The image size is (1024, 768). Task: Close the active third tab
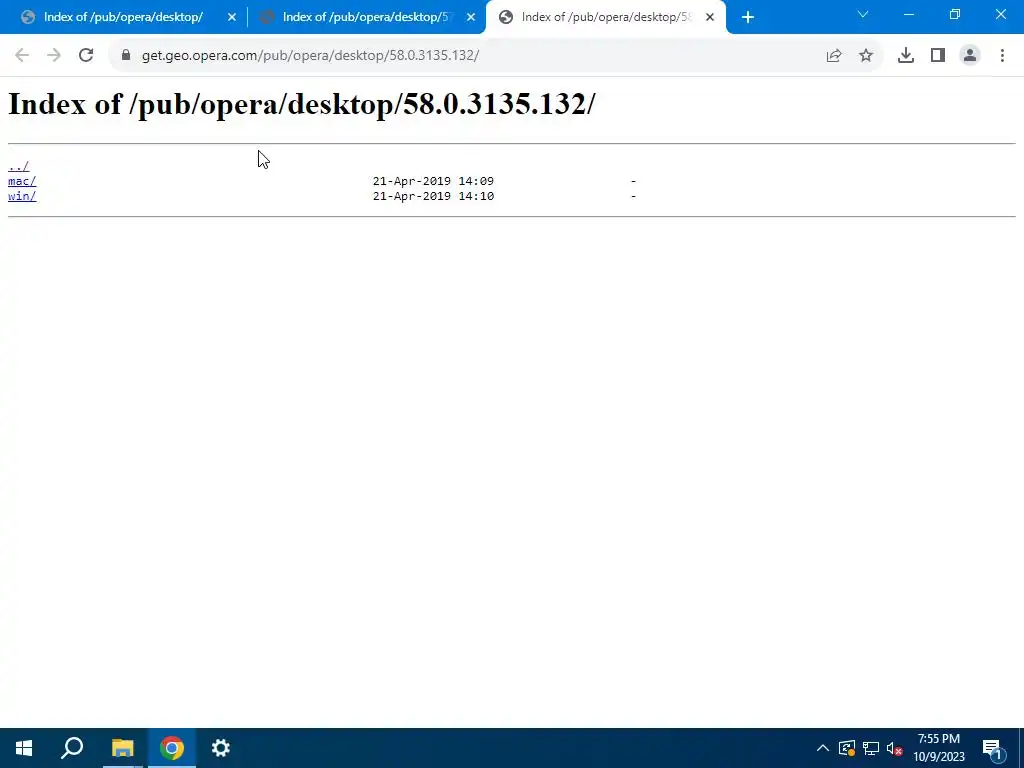pos(710,18)
